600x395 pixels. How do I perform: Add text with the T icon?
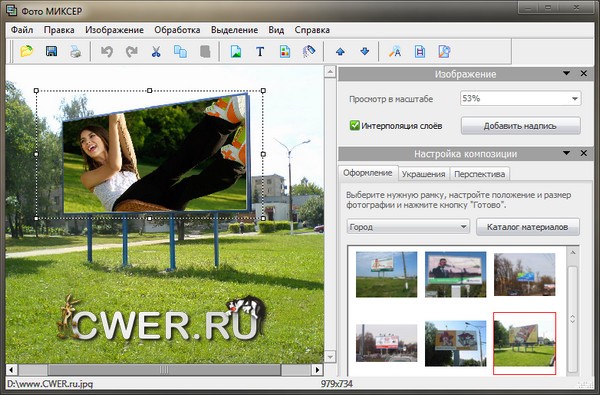[260, 51]
